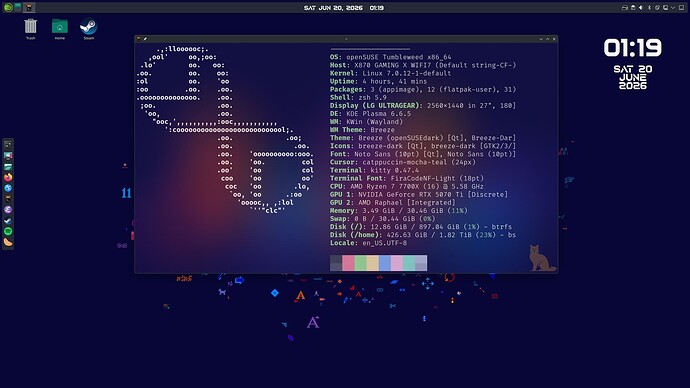Screen dimensions: 690x388
Task: Click the "Memory: 3.49 GiB" line
Action: pyautogui.click(x=399, y=211)
